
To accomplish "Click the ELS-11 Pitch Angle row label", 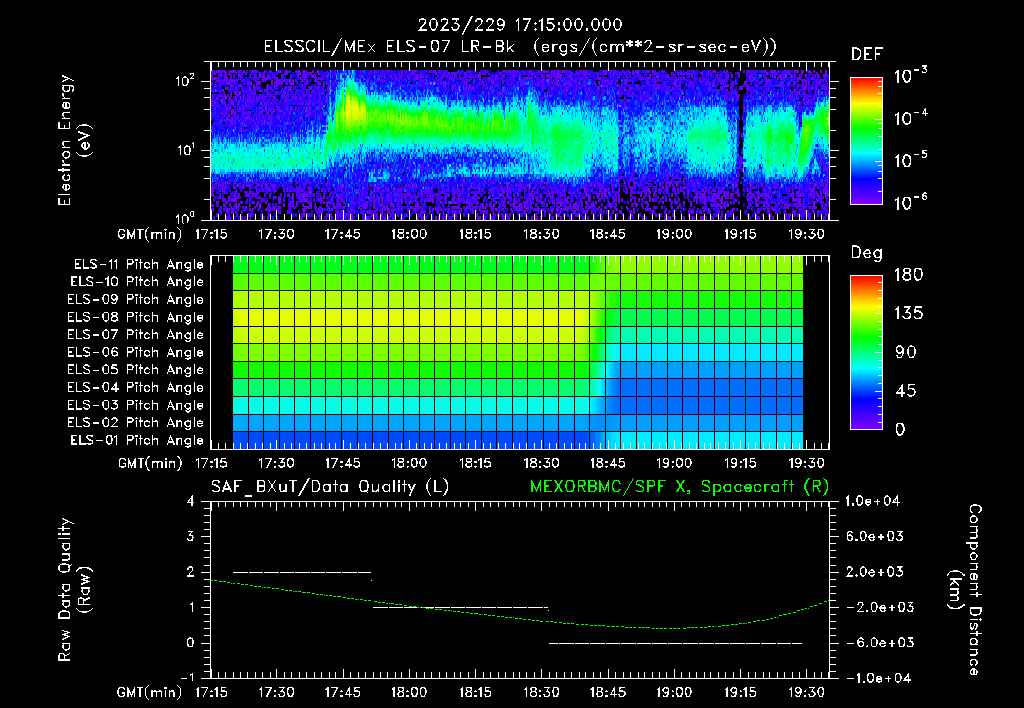I will click(x=138, y=265).
